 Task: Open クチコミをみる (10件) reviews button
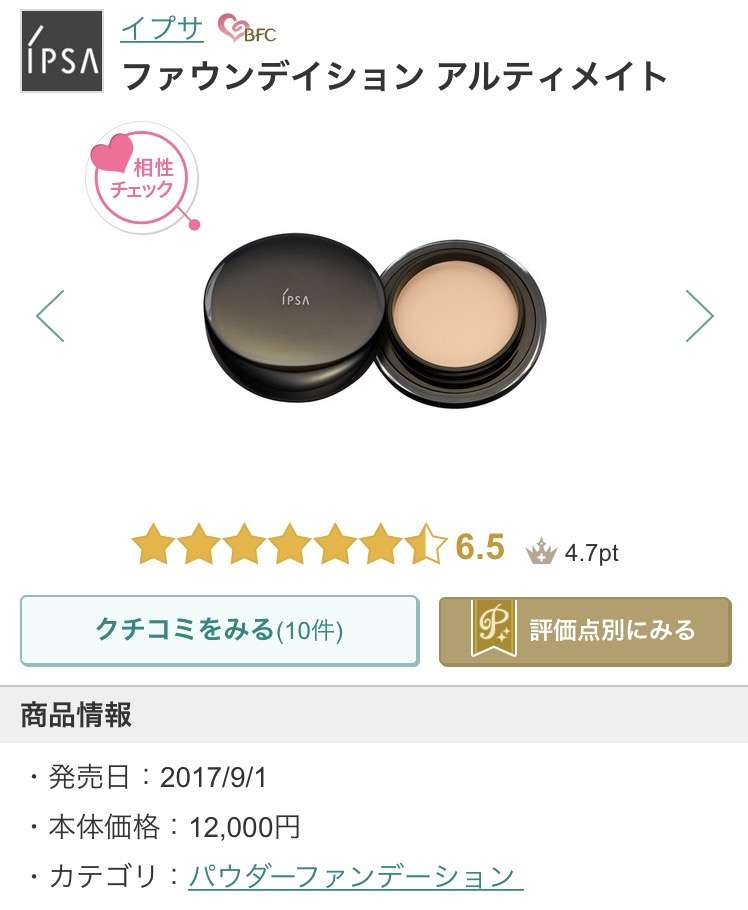coord(219,630)
